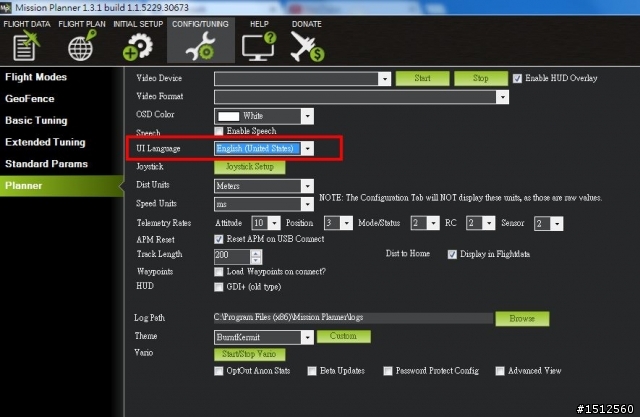This screenshot has height=417, width=640.
Task: Open the Help monitor icon
Action: pos(259,47)
